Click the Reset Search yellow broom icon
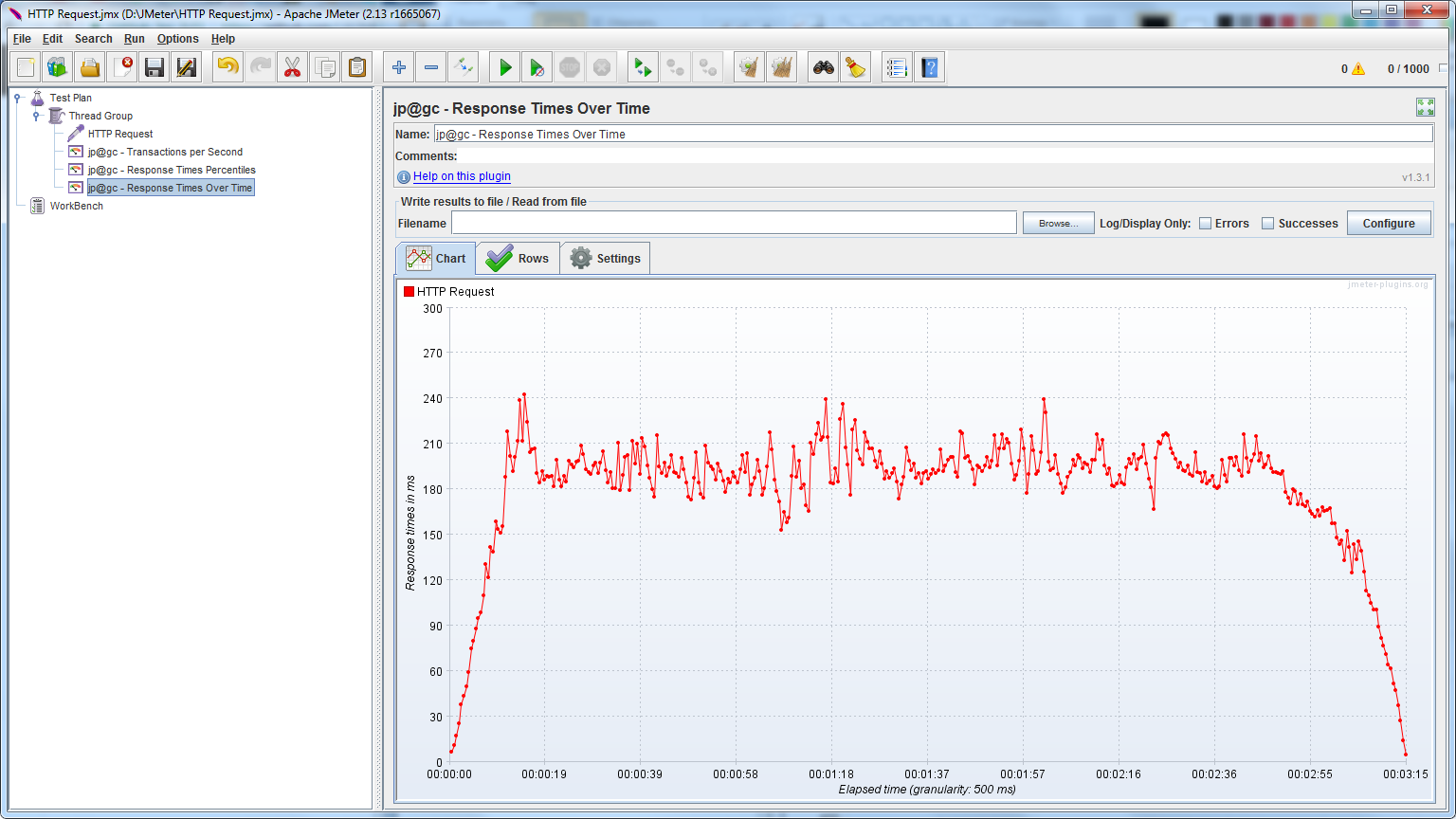The image size is (1456, 819). (x=857, y=67)
